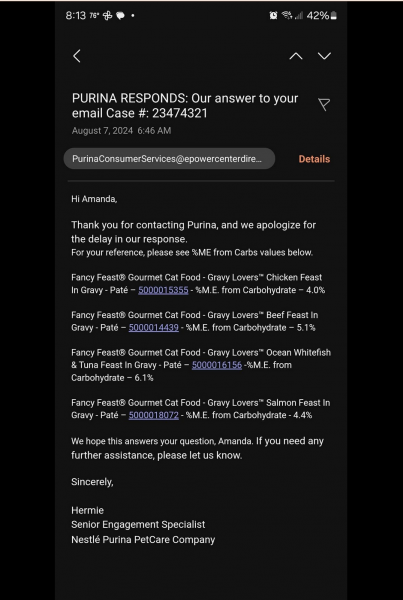Image resolution: width=403 pixels, height=600 pixels.
Task: Tap the battery indicator showing 42%
Action: (321, 15)
